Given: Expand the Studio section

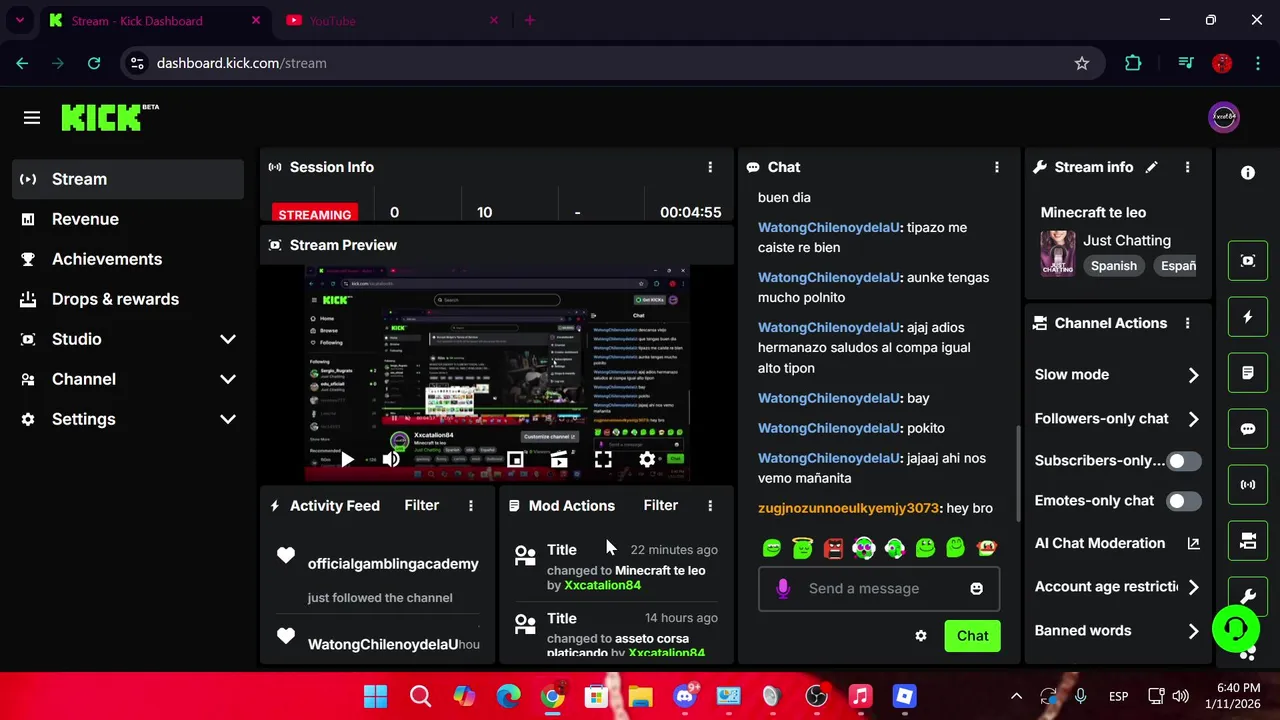Looking at the screenshot, I should pos(129,339).
